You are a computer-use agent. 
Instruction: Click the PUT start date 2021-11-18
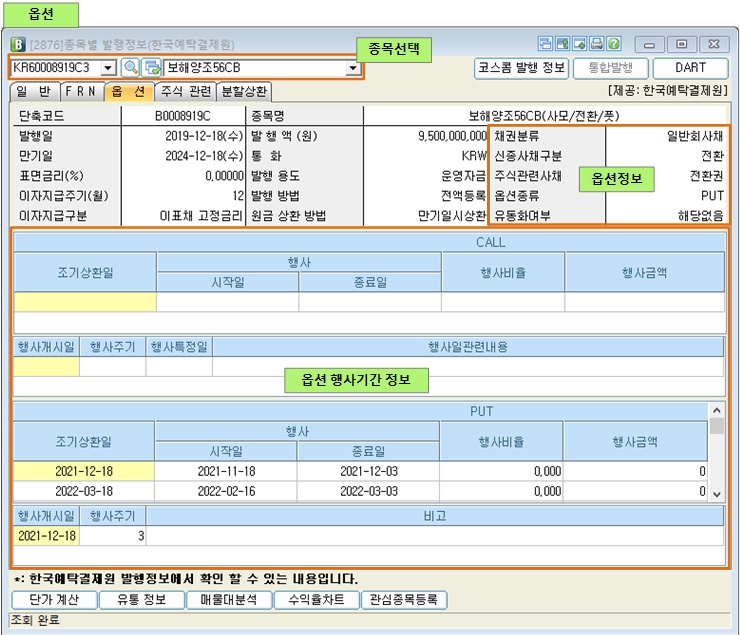pyautogui.click(x=226, y=471)
